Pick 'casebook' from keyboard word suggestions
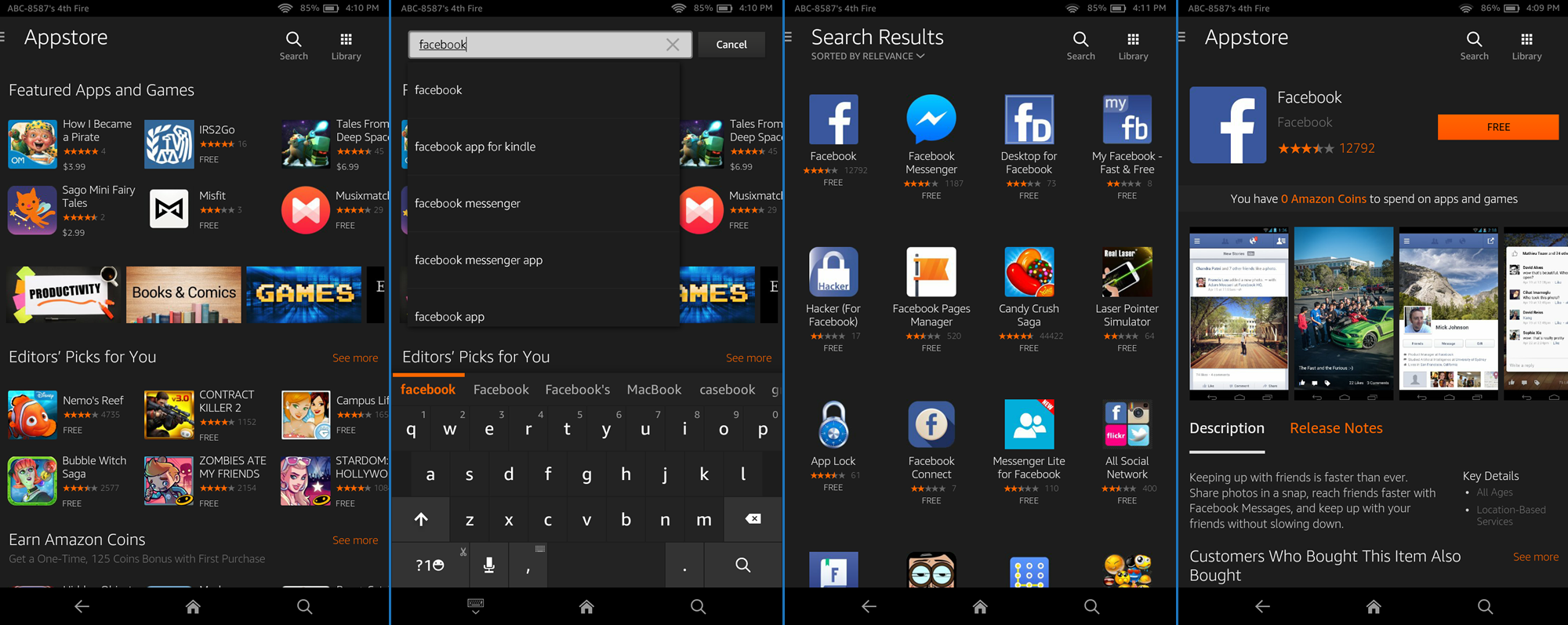 [728, 390]
